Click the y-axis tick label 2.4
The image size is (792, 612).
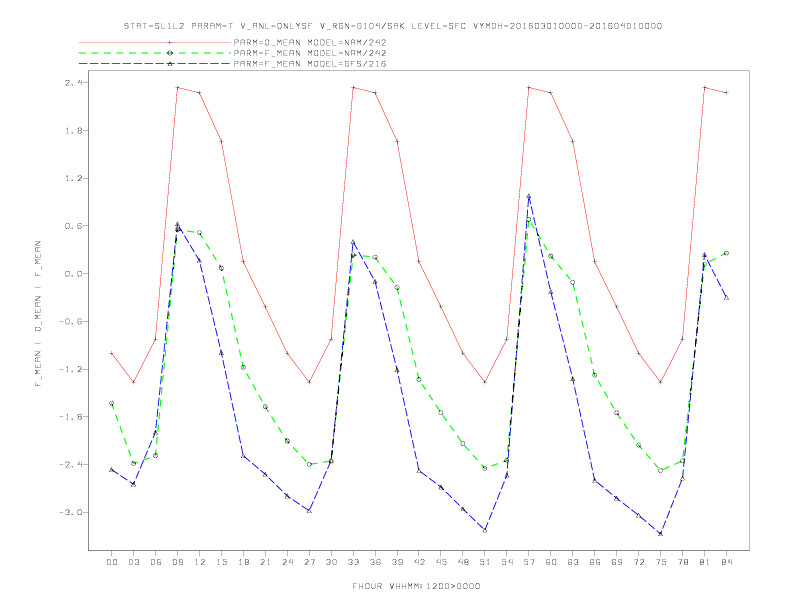pos(72,82)
